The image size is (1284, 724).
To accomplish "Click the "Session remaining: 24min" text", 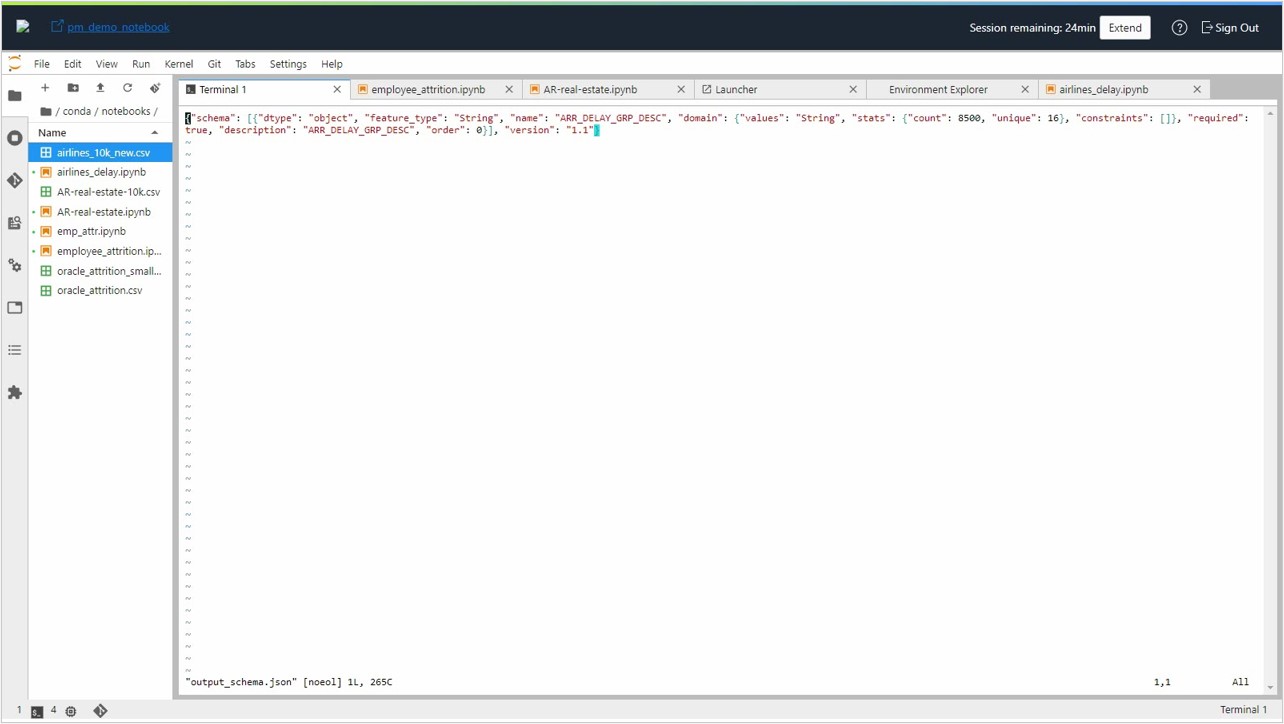I will (1032, 28).
